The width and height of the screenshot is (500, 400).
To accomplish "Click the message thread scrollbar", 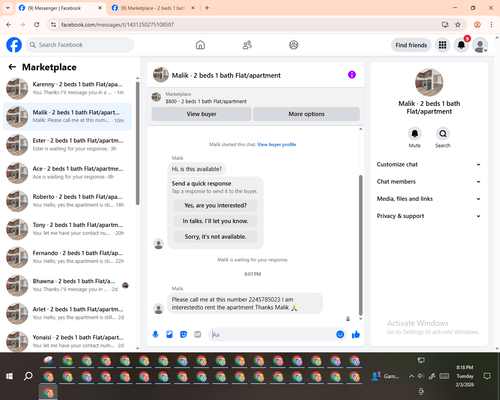I will click(x=360, y=245).
